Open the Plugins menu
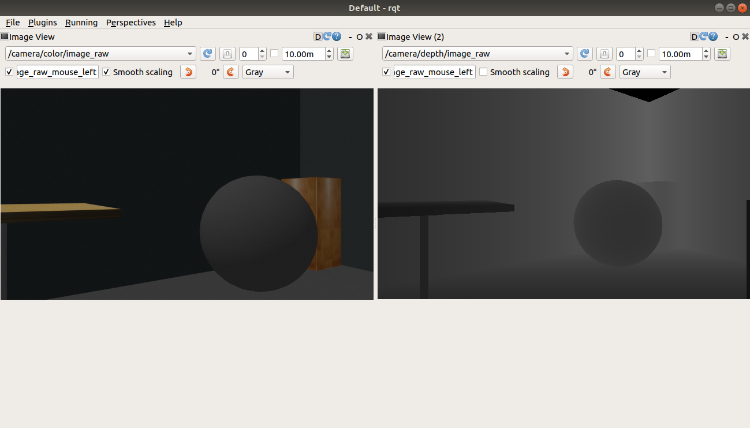750x428 pixels. [43, 22]
